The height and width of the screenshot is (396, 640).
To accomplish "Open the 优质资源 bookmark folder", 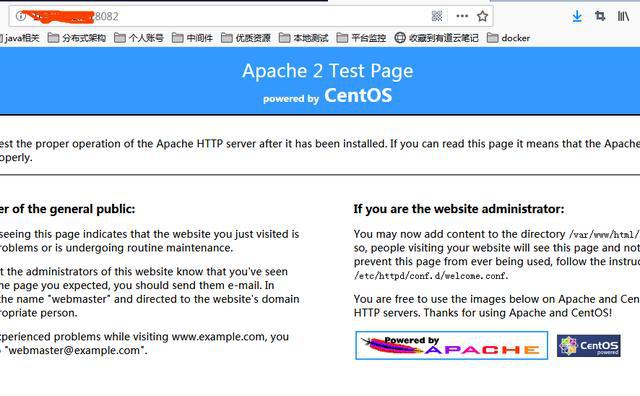I will [246, 38].
